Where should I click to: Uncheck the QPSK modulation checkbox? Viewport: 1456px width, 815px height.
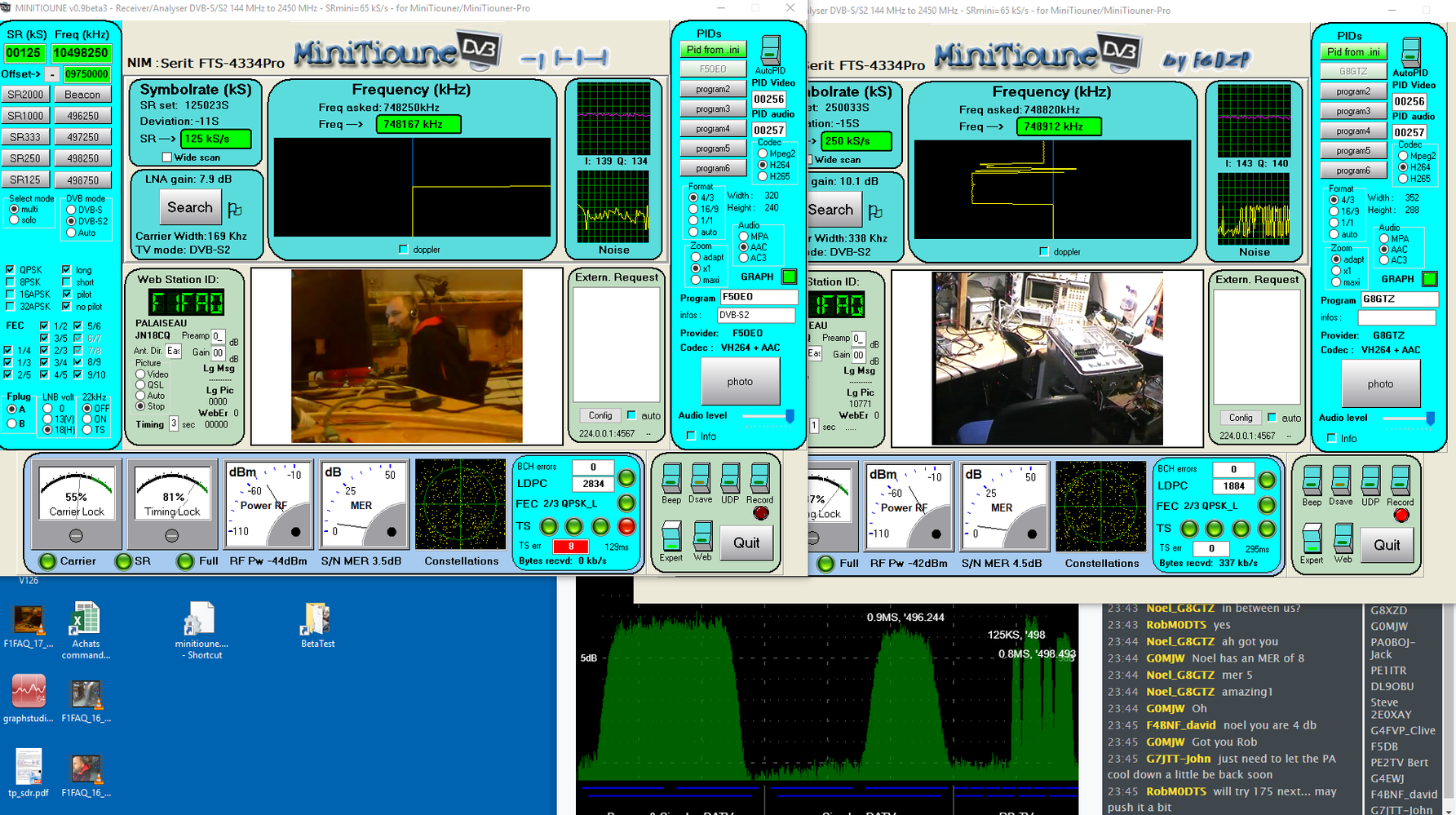pyautogui.click(x=10, y=269)
